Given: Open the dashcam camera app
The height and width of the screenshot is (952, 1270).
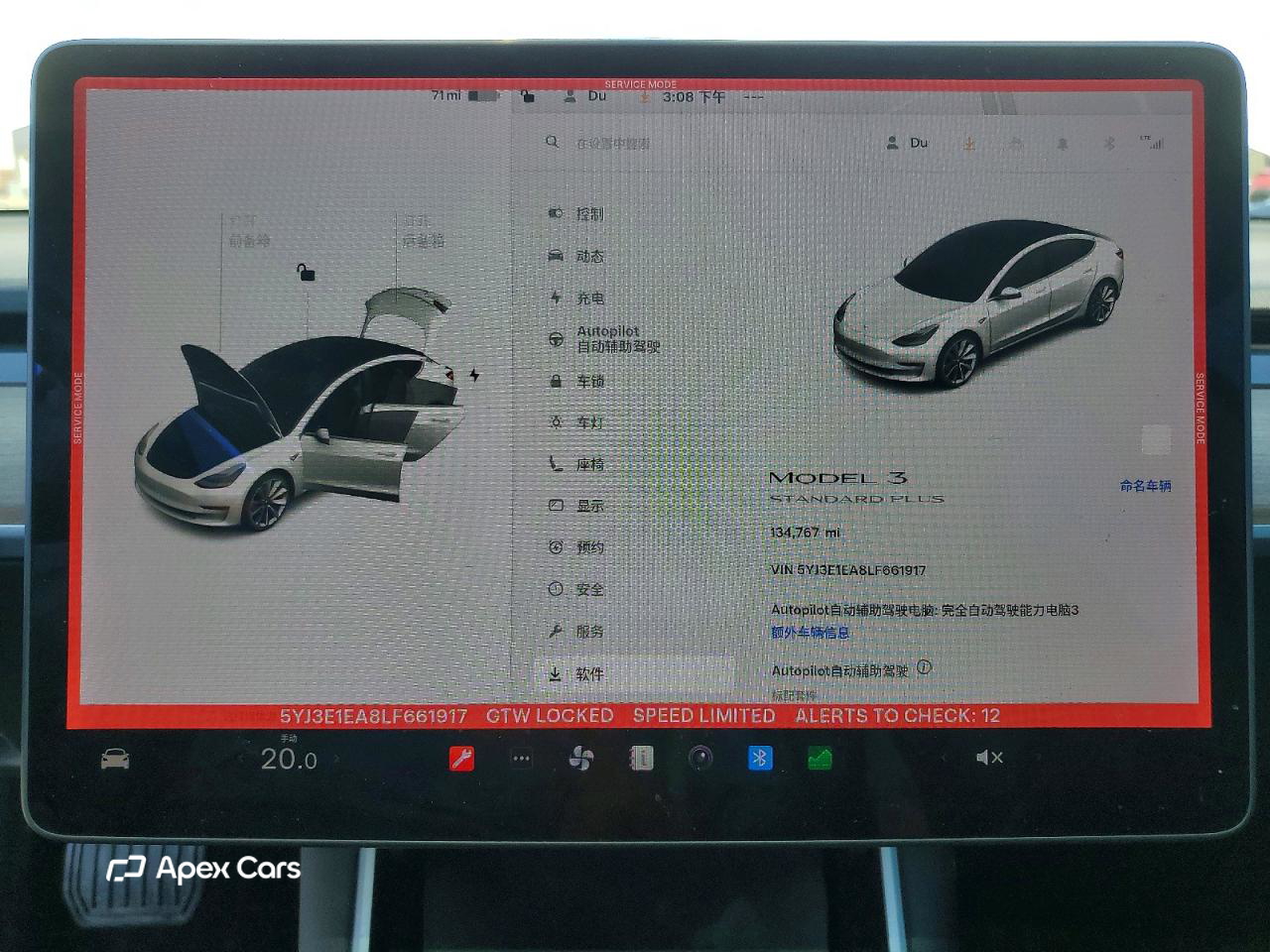Looking at the screenshot, I should pyautogui.click(x=700, y=759).
